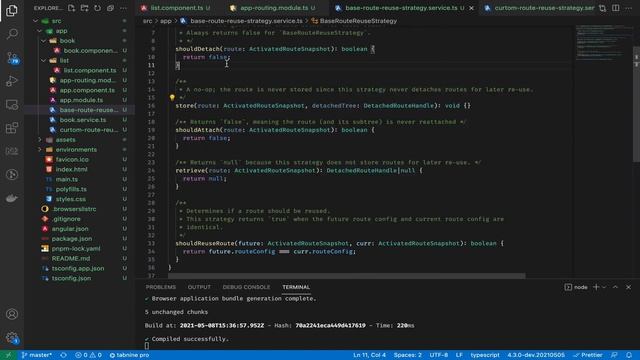
Task: Open book.service.ts in Explorer
Action: point(83,120)
